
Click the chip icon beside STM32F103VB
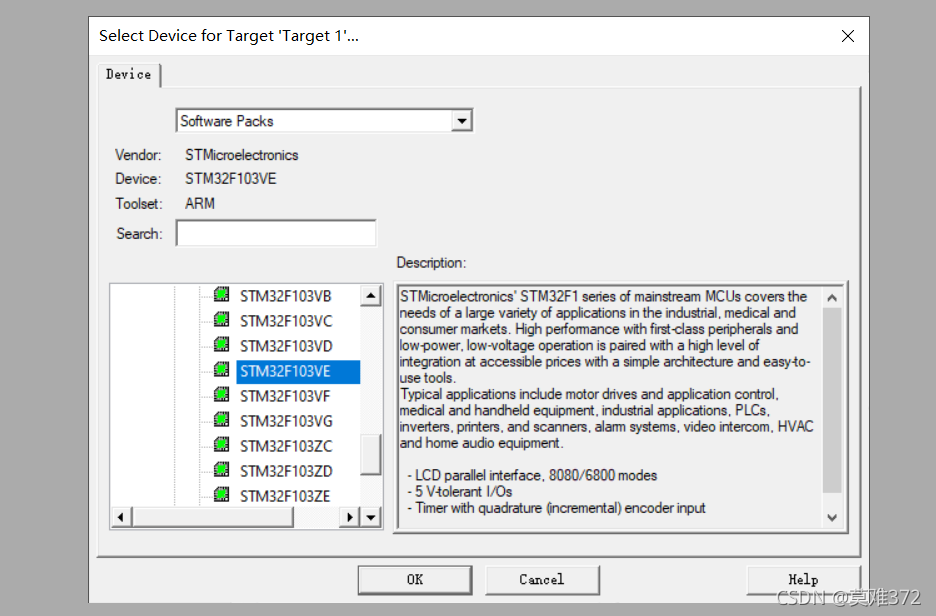point(221,295)
